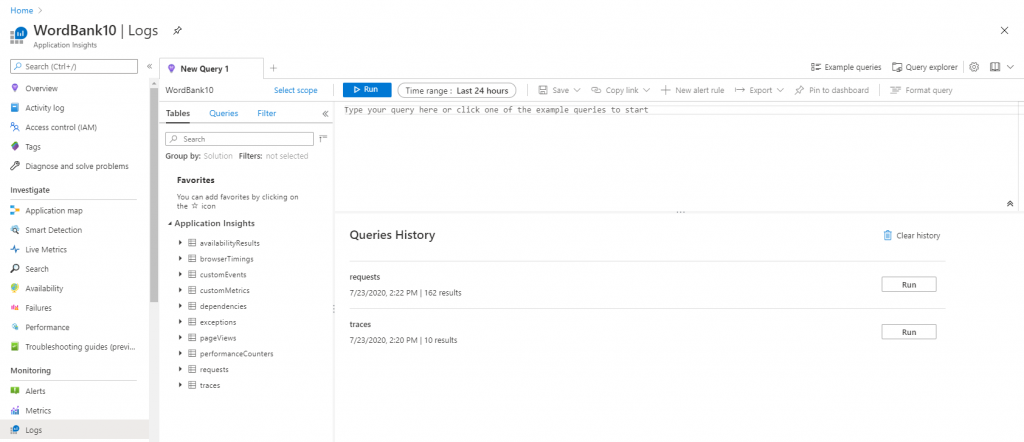This screenshot has height=442, width=1024.
Task: Expand the pageViews table
Action: [180, 338]
